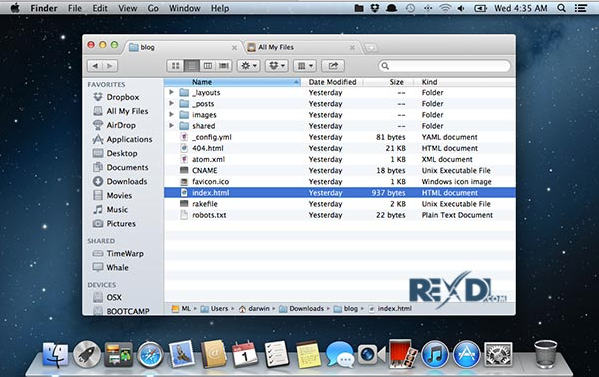The height and width of the screenshot is (377, 599).
Task: Sort by the Kind column header
Action: 465,82
